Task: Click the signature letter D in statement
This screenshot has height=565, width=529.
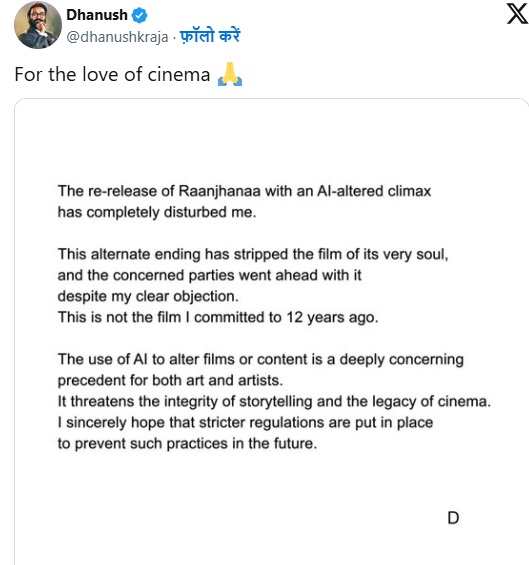Action: (453, 518)
